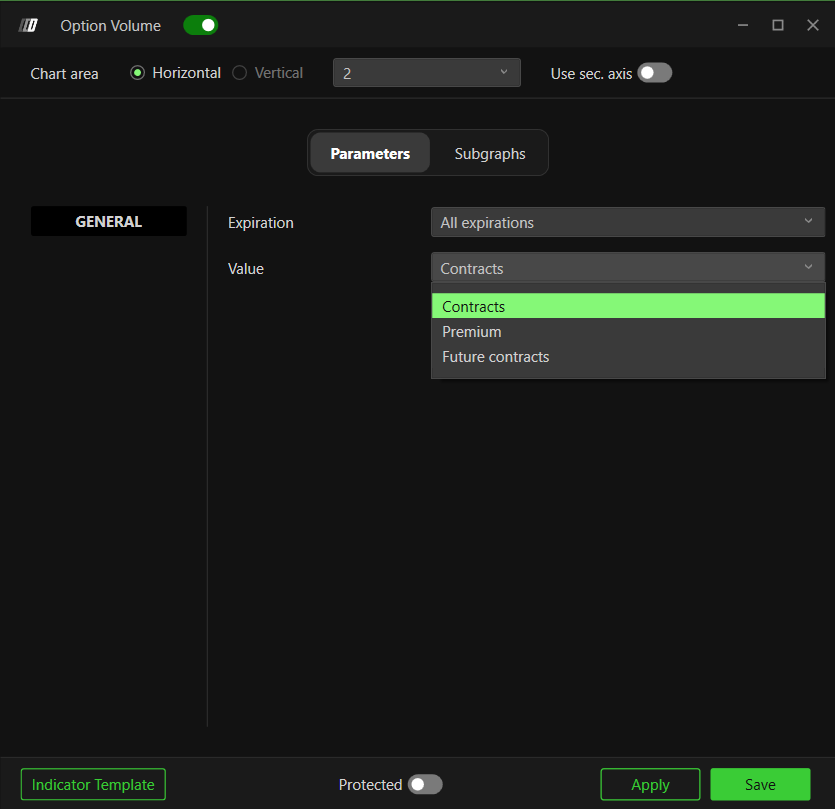Viewport: 835px width, 809px height.
Task: Switch to the Subgraphs tab
Action: pyautogui.click(x=490, y=153)
